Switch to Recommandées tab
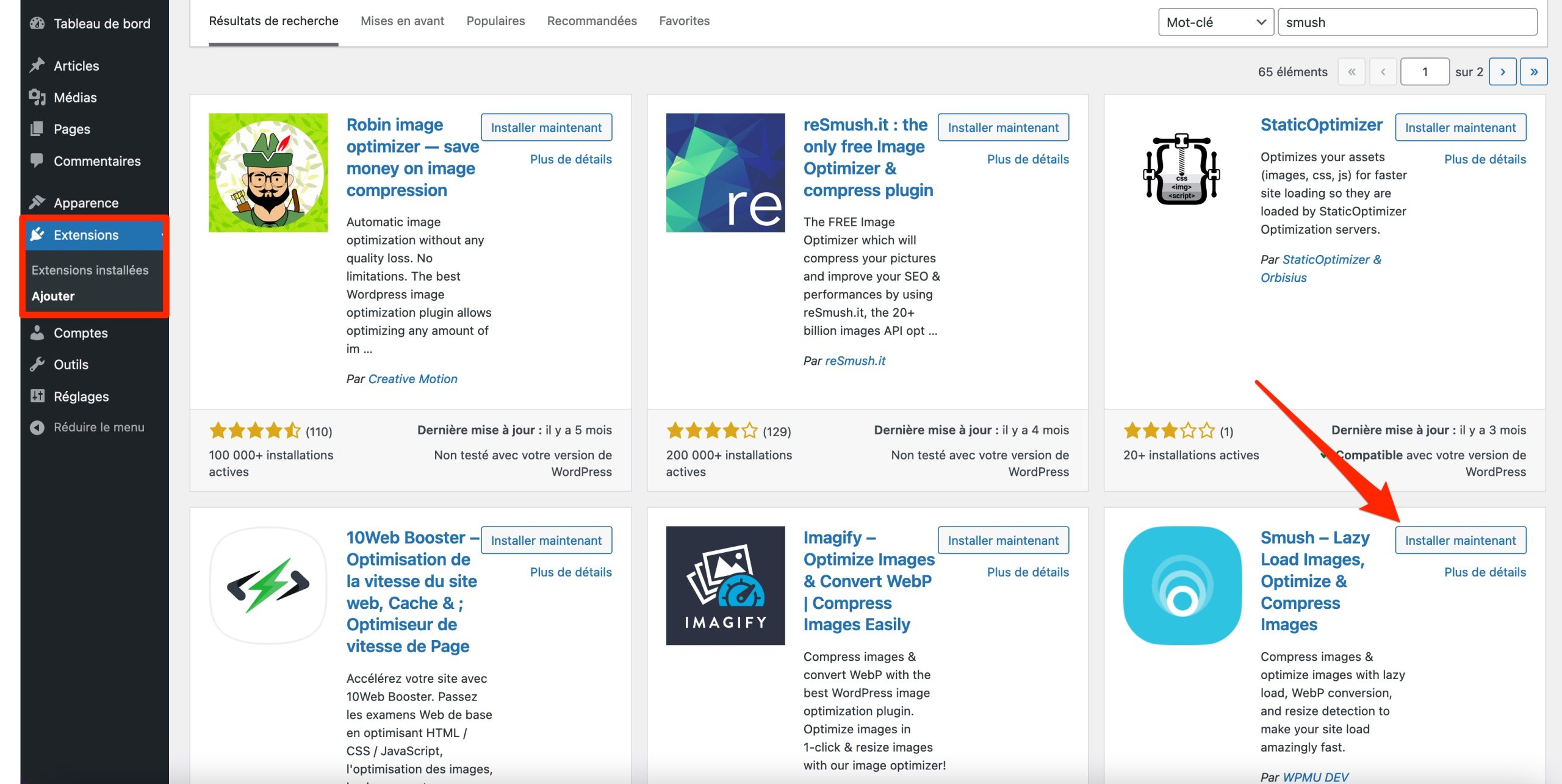 (x=592, y=21)
